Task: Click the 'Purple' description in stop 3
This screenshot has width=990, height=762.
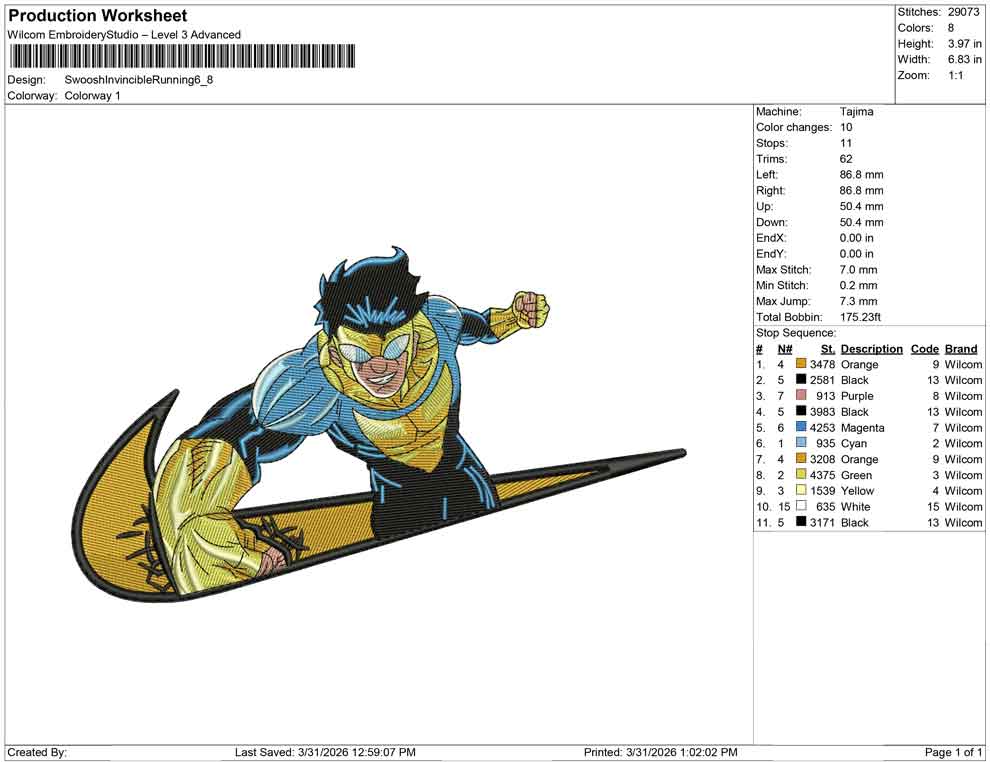Action: click(857, 396)
